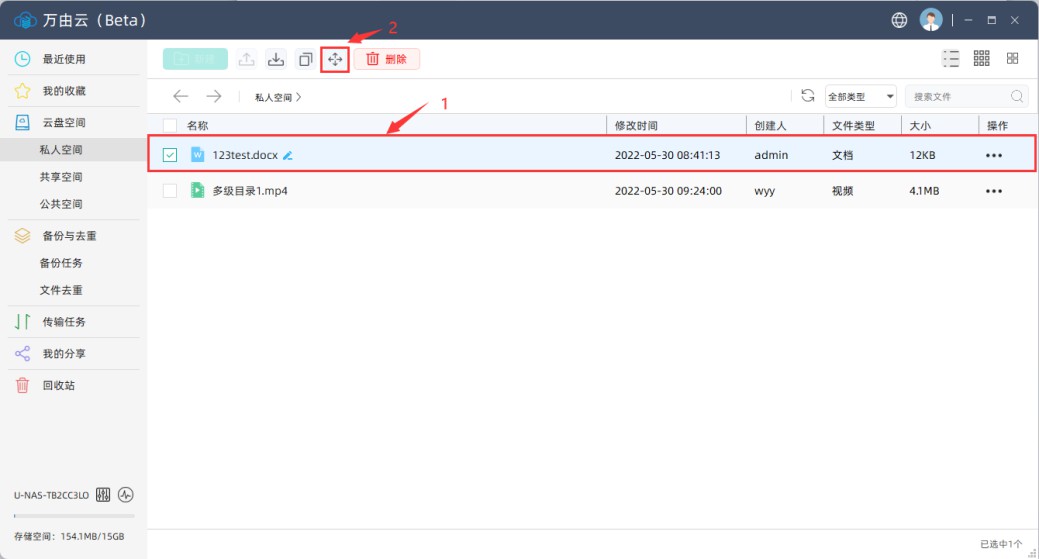Image resolution: width=1039 pixels, height=559 pixels.
Task: Rename 123test.docx with pencil icon
Action: click(288, 156)
